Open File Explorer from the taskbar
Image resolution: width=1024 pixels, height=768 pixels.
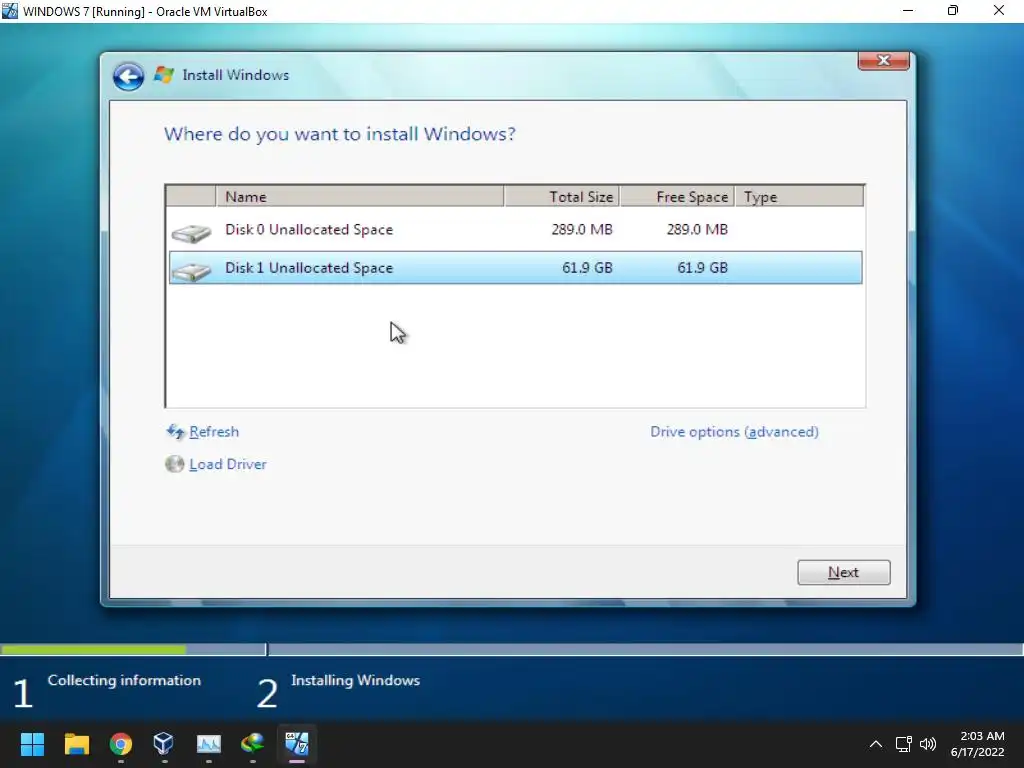point(76,744)
